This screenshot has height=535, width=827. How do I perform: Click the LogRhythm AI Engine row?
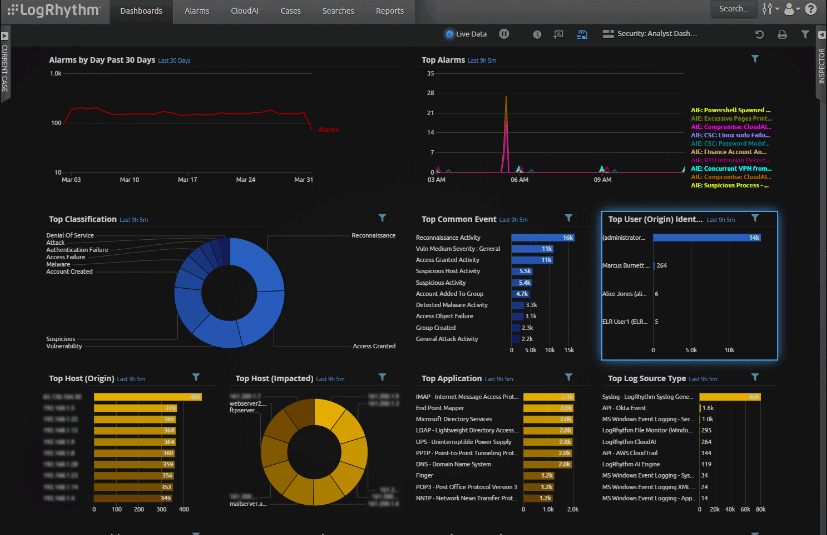tap(657, 464)
